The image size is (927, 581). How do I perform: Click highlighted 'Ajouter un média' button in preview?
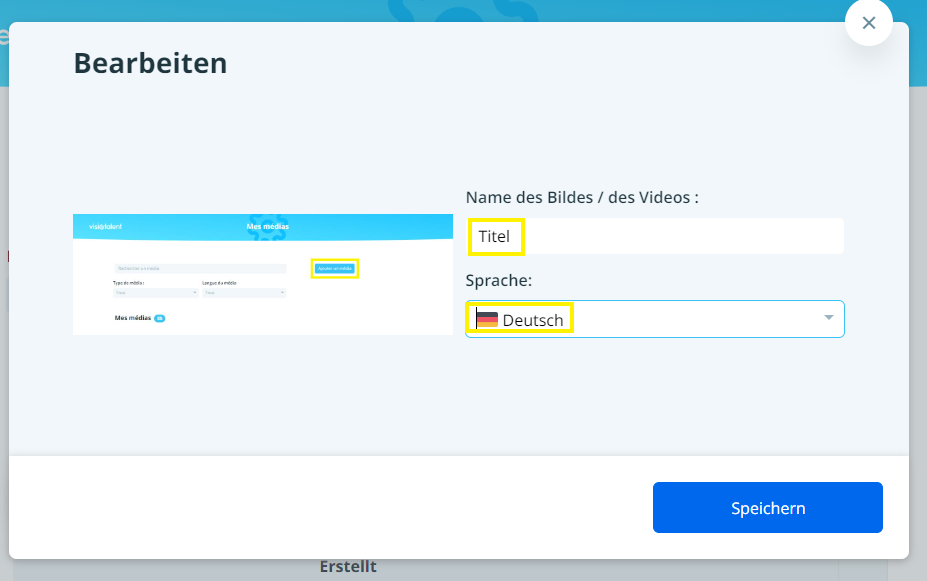[x=335, y=268]
